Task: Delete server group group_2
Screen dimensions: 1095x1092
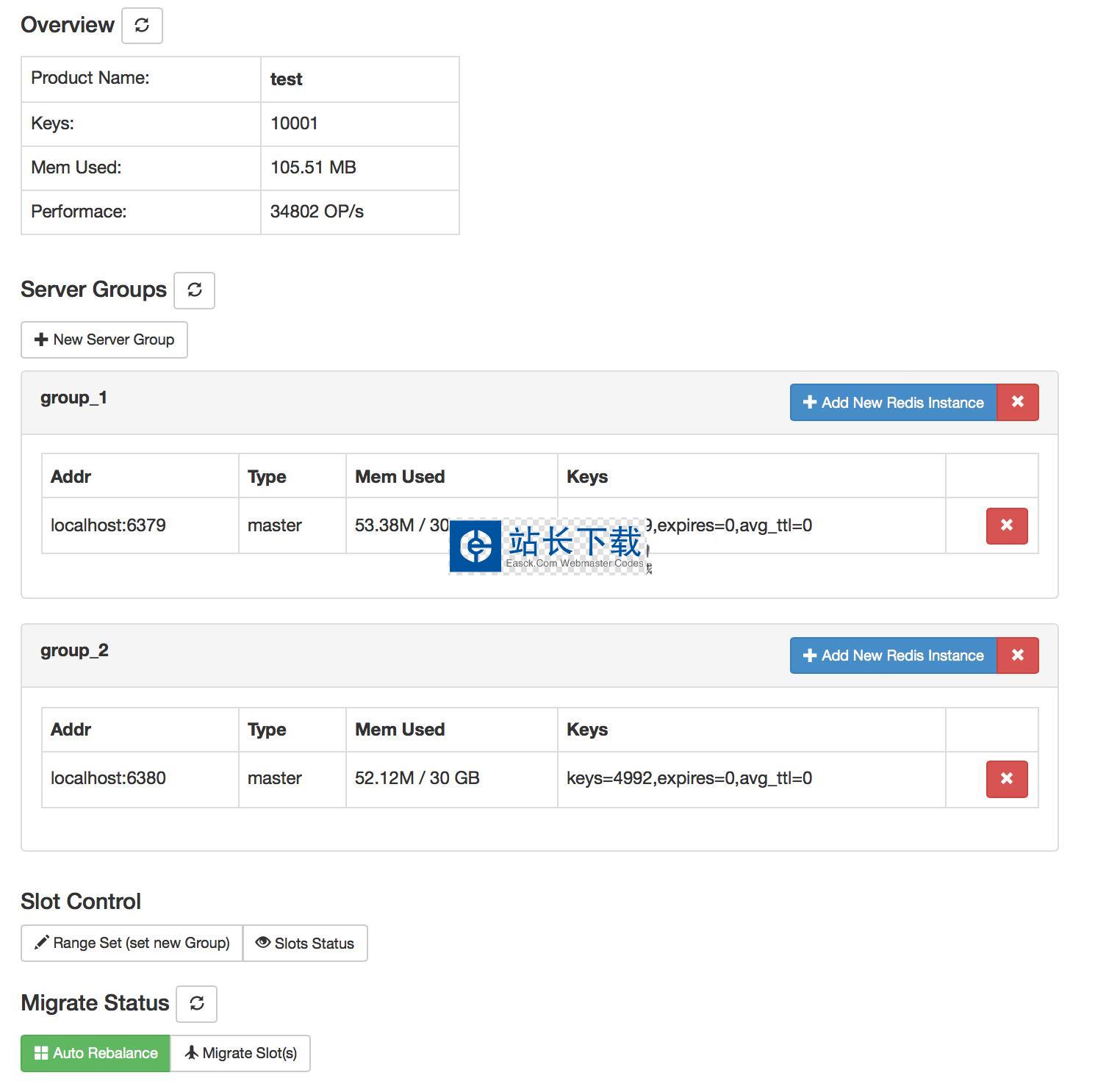Action: point(1017,655)
